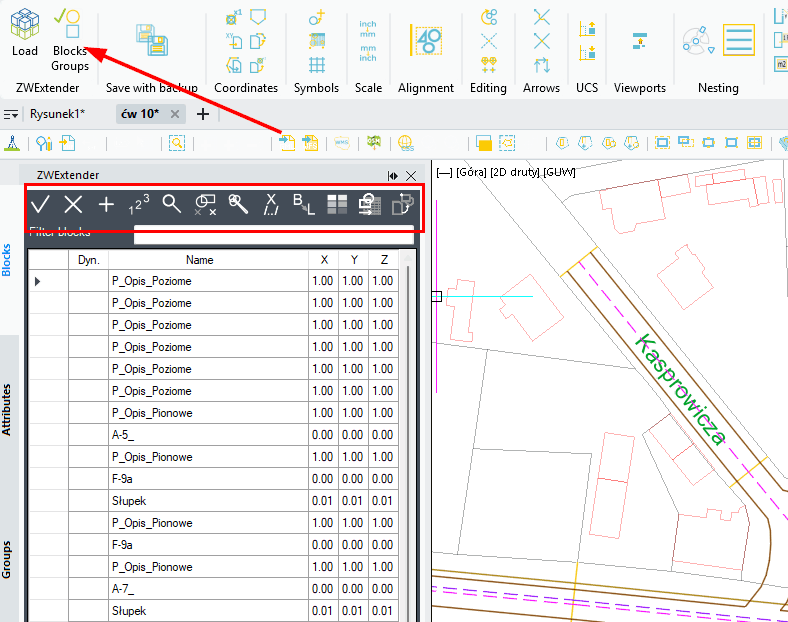Screen dimensions: 788x622
Task: Click the block list vertical scrollbar
Action: click(x=408, y=437)
